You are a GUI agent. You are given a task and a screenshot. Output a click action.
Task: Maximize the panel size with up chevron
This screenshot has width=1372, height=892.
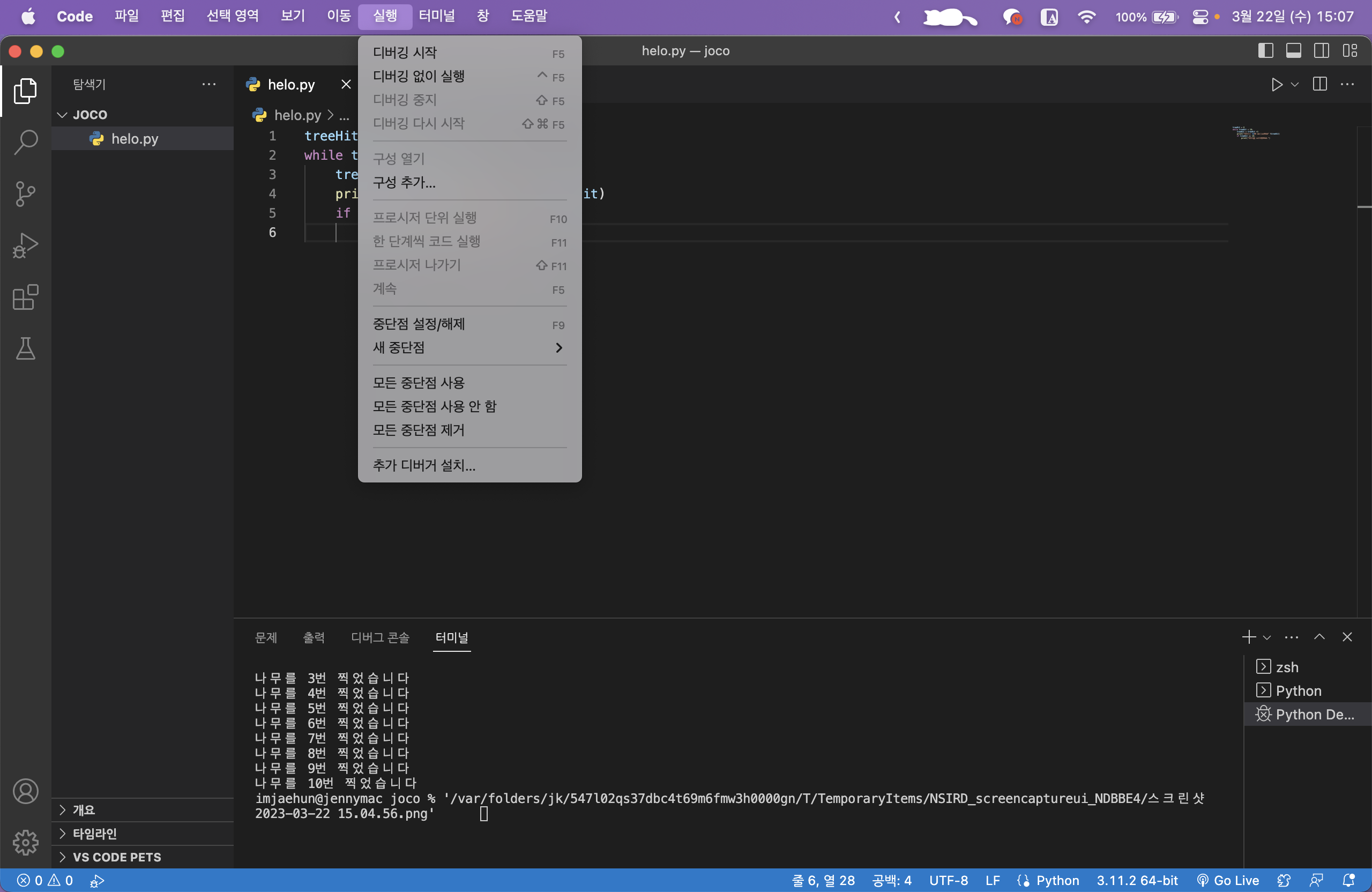[1319, 637]
